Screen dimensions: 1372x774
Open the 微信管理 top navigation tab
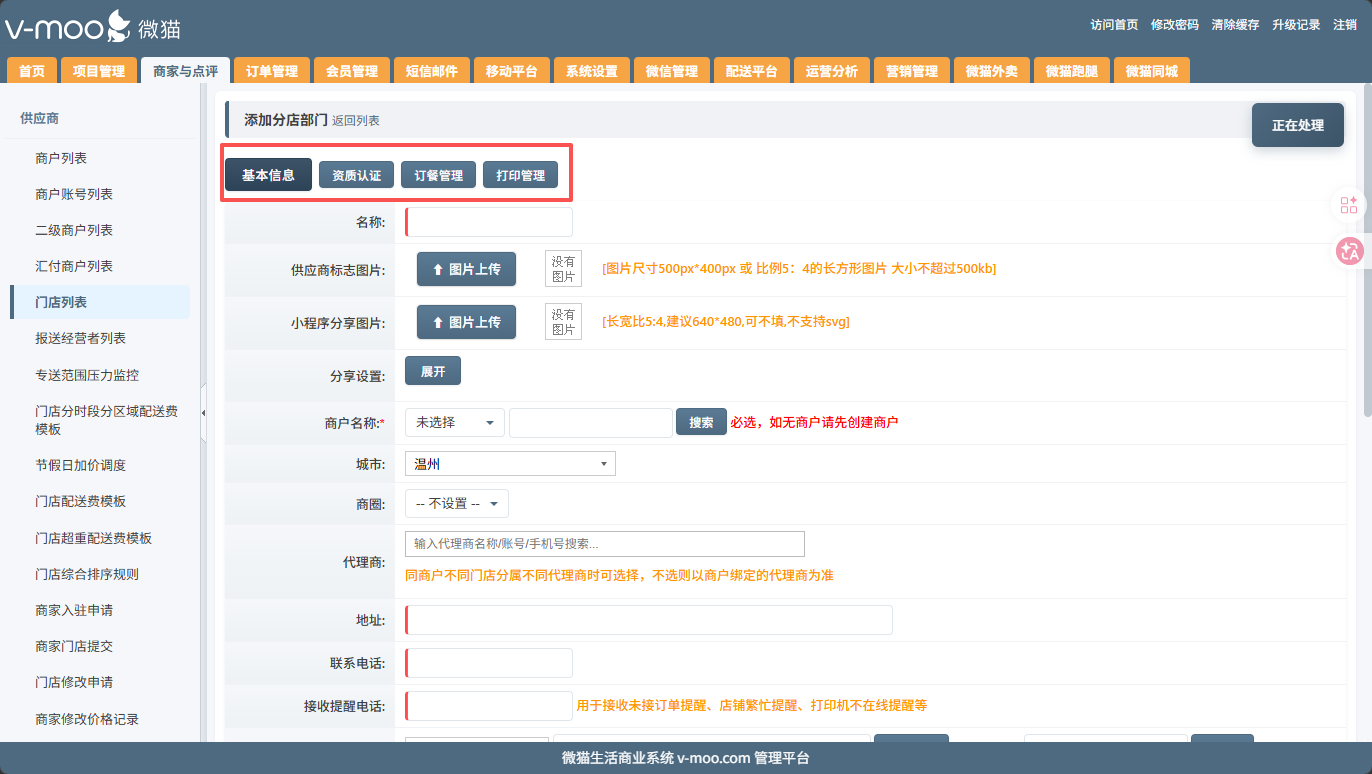point(671,71)
